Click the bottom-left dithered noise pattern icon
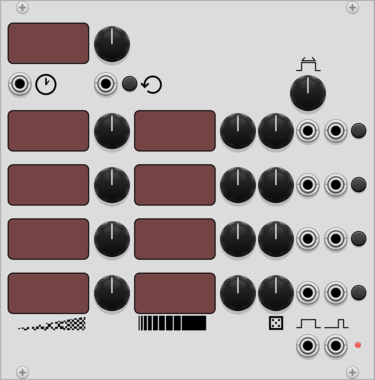375x380 pixels. coord(52,324)
